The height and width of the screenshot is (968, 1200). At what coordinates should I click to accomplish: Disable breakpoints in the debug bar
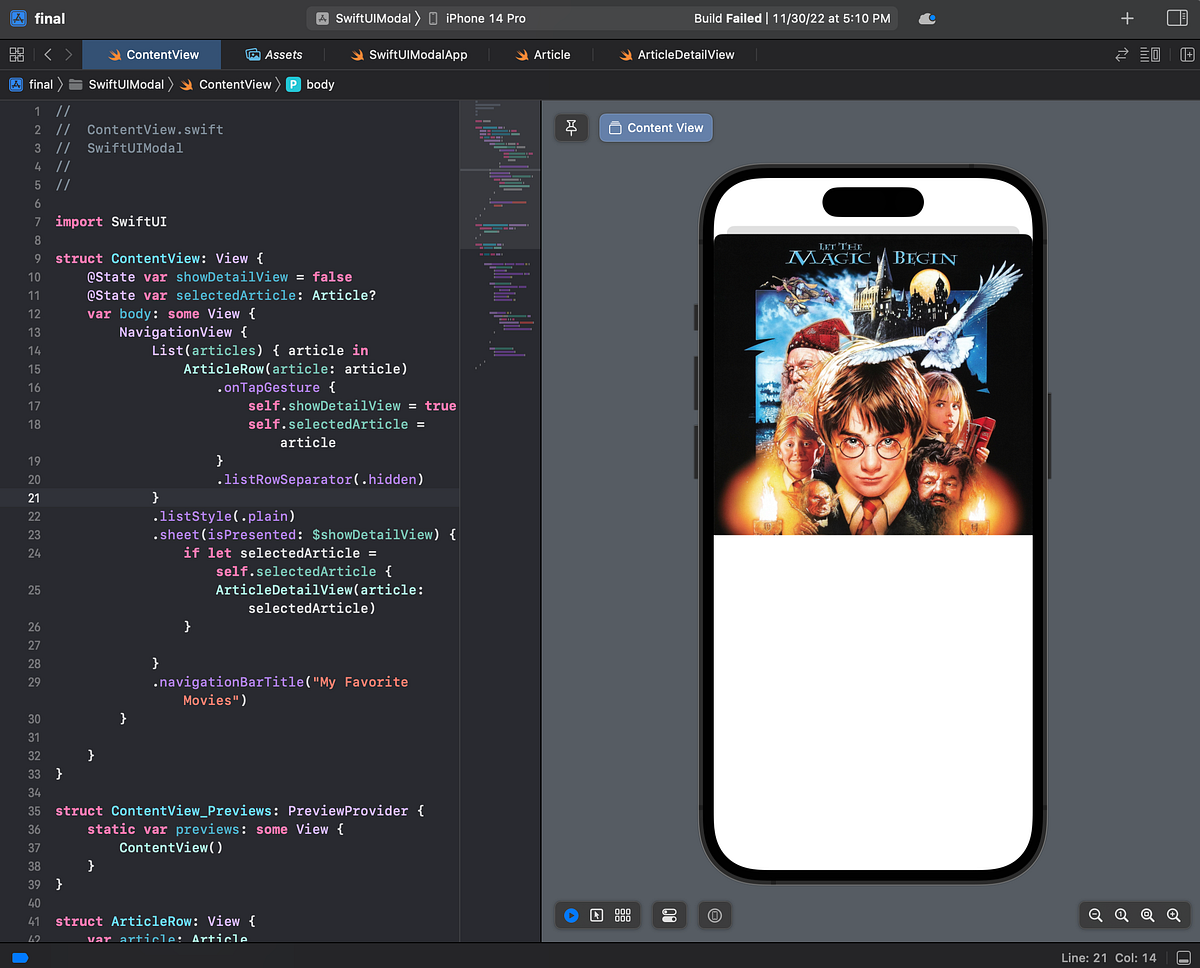pyautogui.click(x=19, y=957)
